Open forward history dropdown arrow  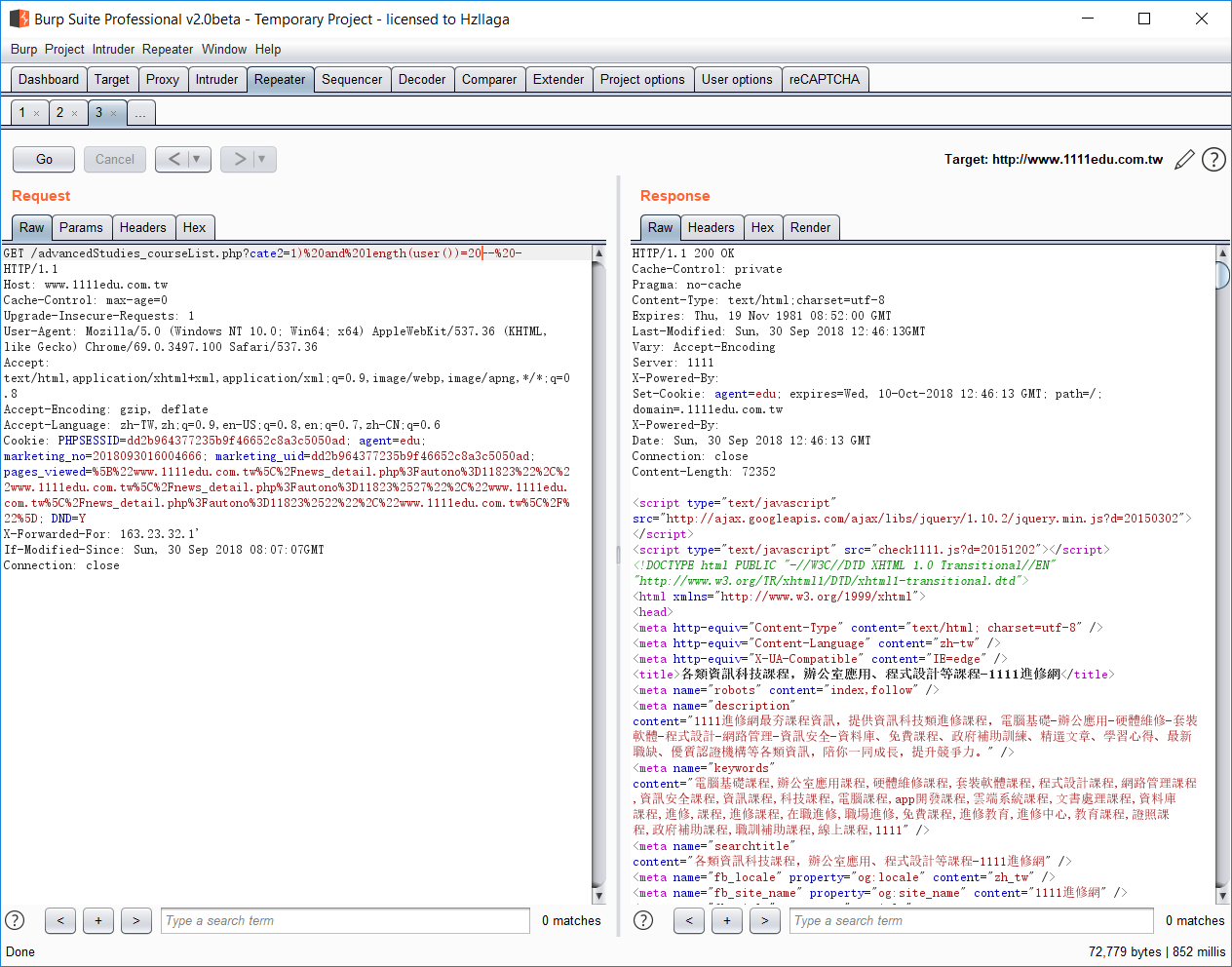[x=262, y=159]
